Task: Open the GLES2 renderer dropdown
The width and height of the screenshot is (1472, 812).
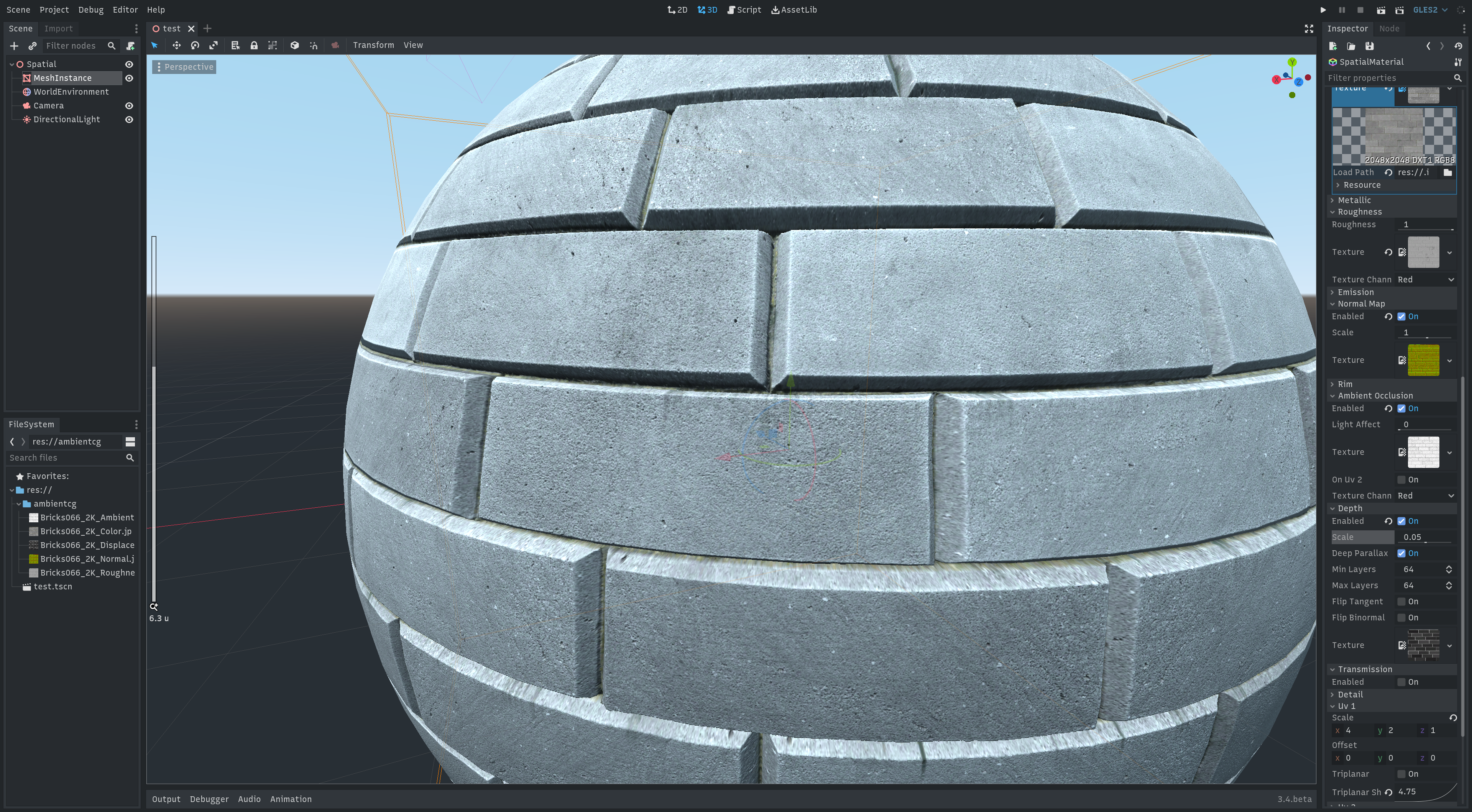Action: pos(1430,10)
